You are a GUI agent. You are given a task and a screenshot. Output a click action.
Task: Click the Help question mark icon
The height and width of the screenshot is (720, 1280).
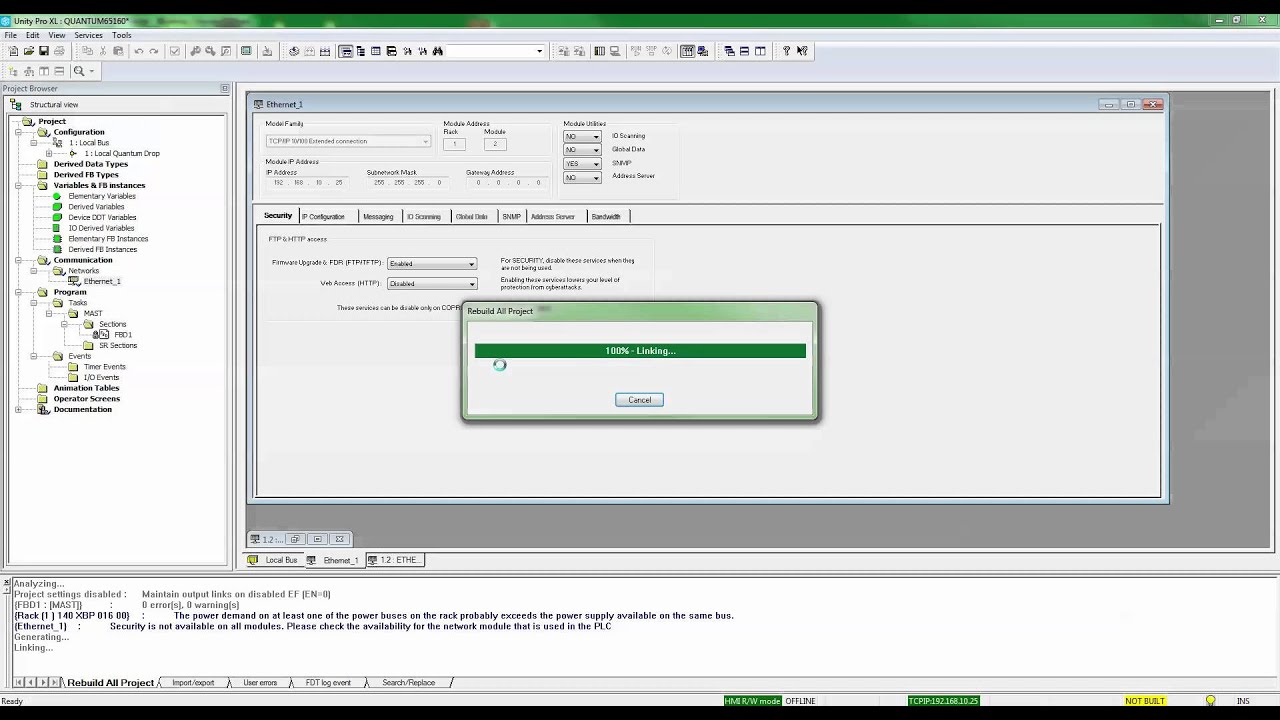click(786, 51)
